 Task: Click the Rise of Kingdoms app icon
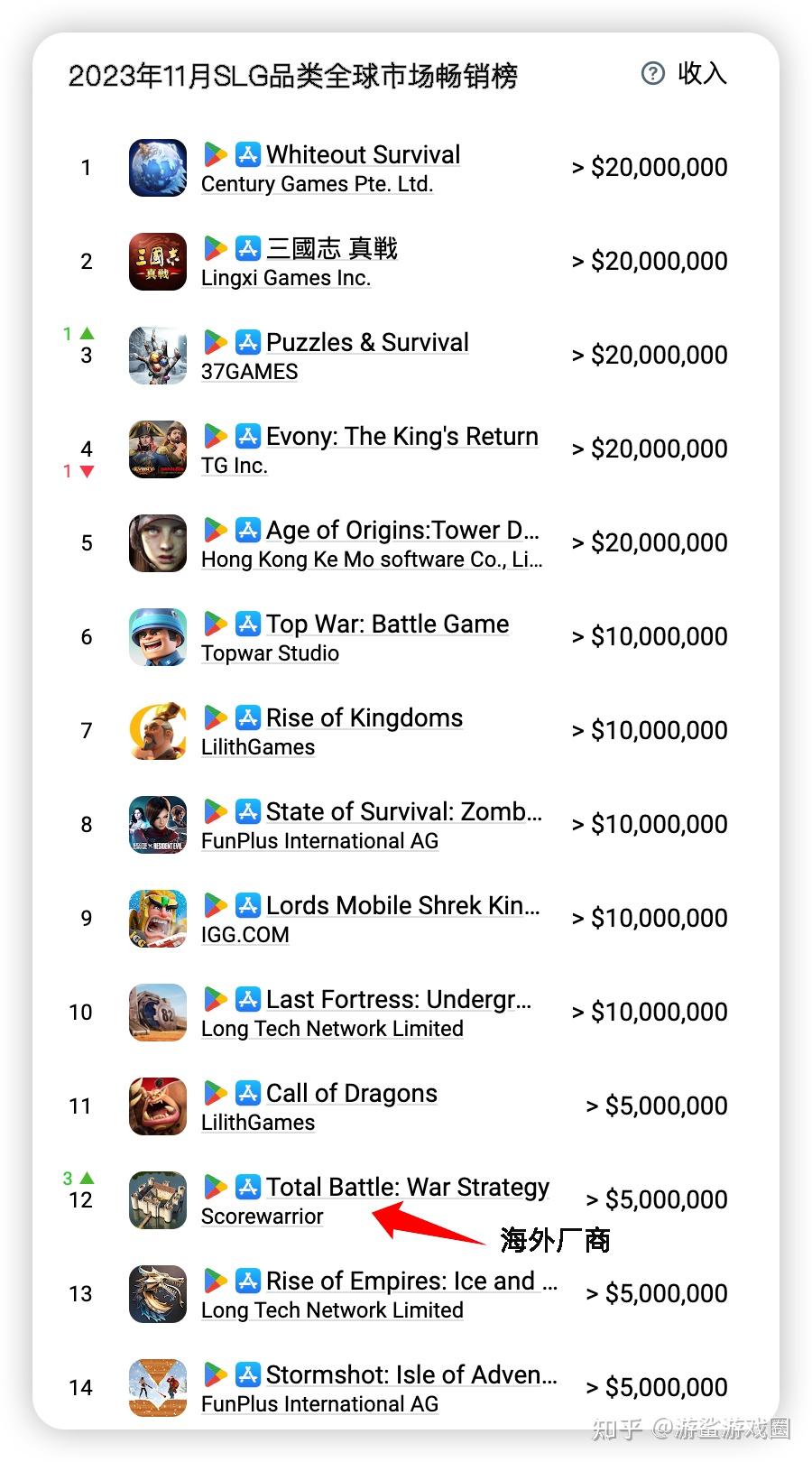[x=158, y=731]
